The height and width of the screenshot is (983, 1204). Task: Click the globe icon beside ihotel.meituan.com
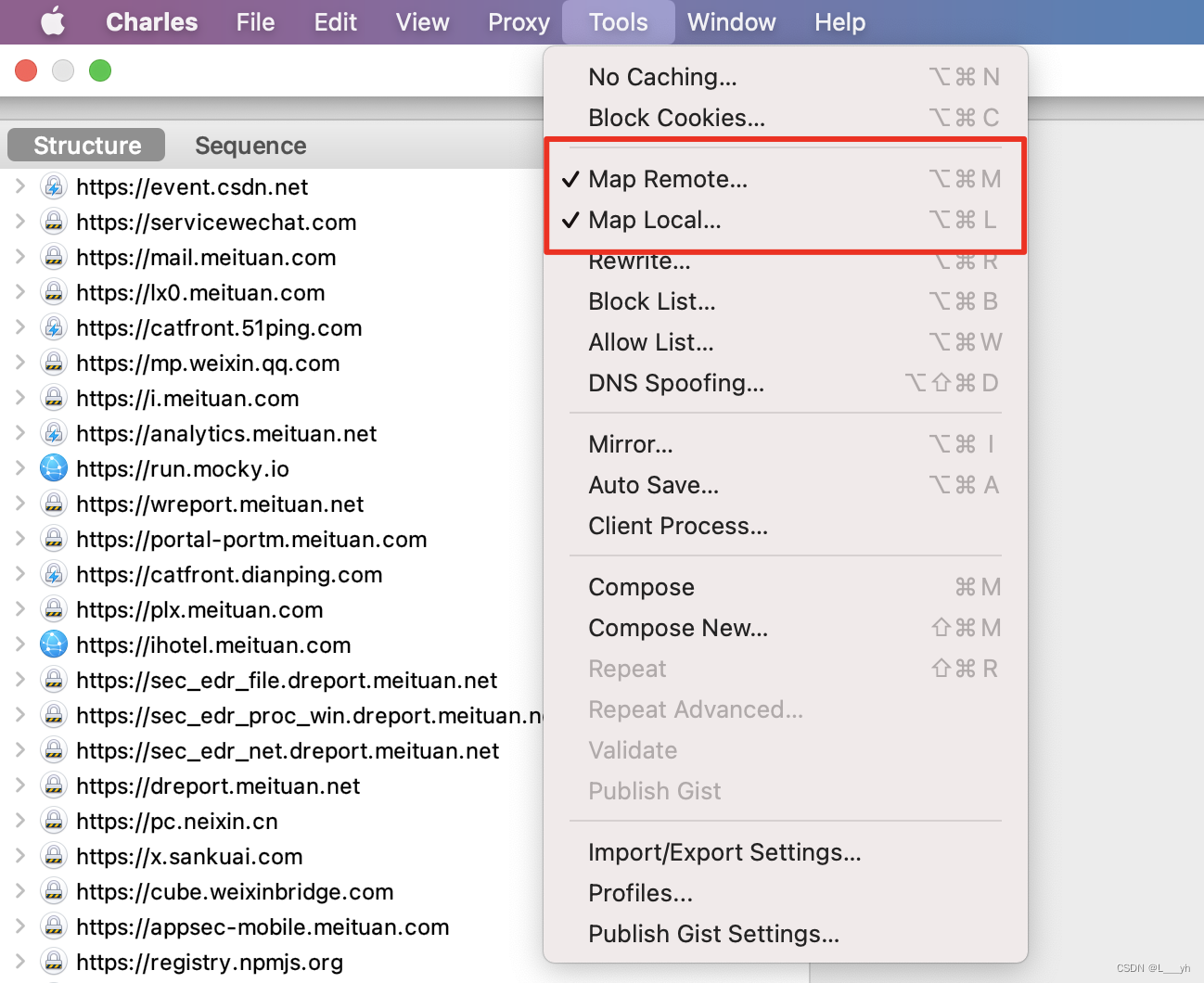click(x=54, y=645)
